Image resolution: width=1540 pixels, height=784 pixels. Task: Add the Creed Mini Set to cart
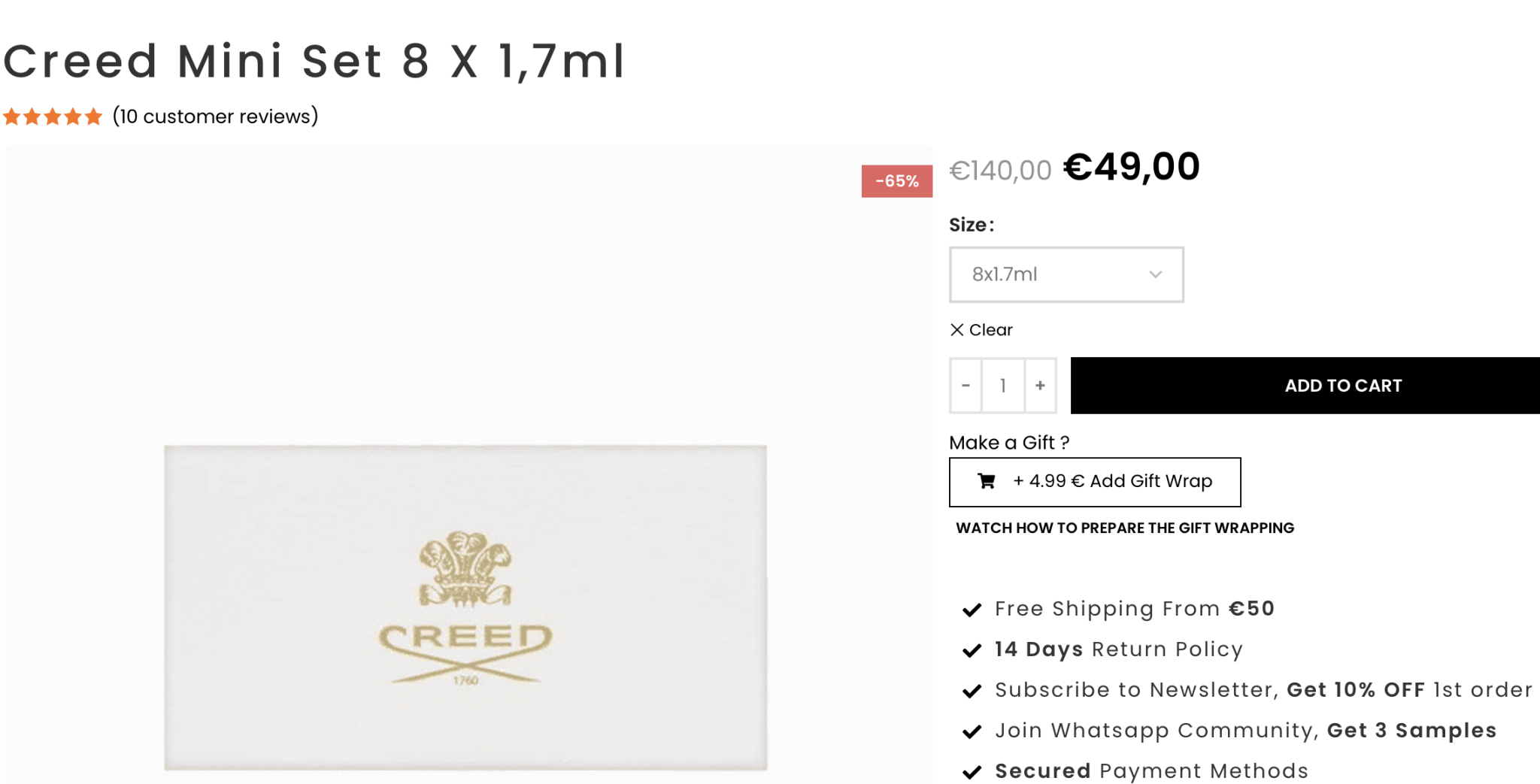pyautogui.click(x=1342, y=386)
